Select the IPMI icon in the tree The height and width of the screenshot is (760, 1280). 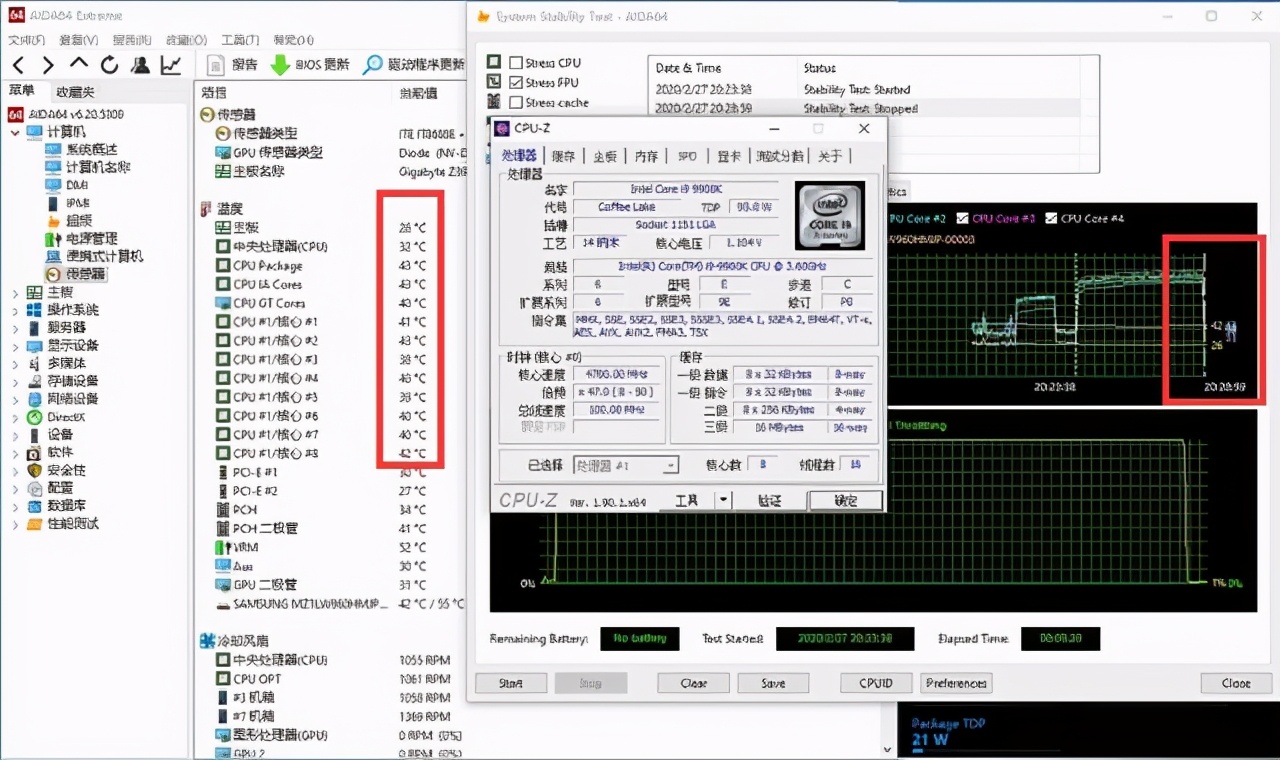[x=52, y=203]
